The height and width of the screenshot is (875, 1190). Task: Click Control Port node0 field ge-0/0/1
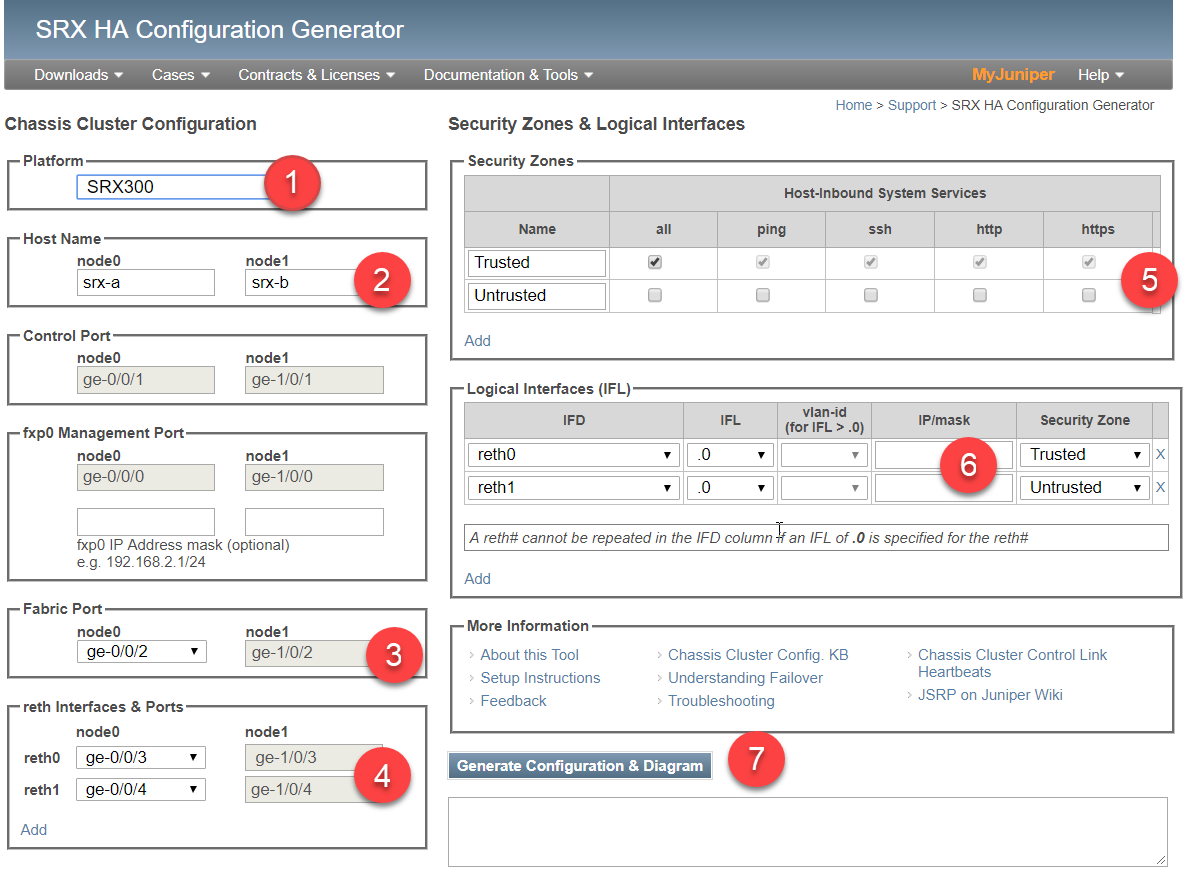point(146,379)
